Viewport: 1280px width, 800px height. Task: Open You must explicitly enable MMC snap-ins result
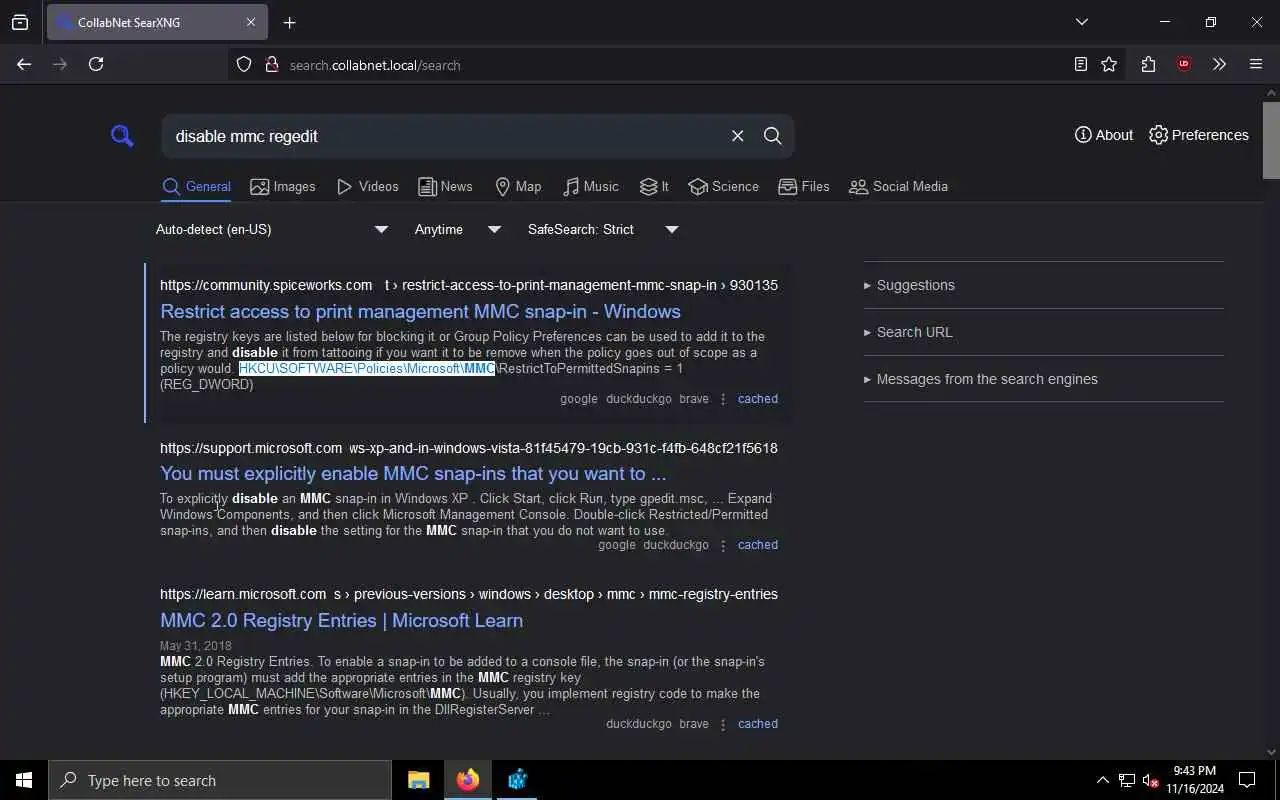tap(413, 473)
